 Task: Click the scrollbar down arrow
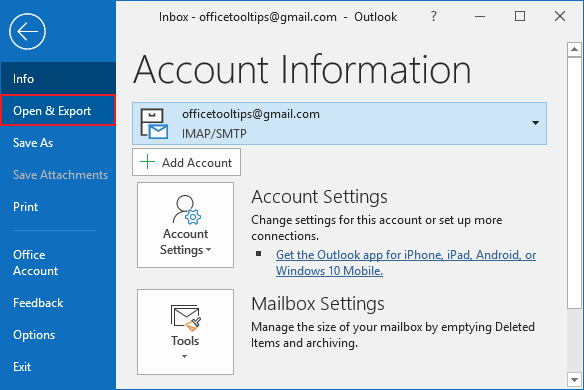574,380
